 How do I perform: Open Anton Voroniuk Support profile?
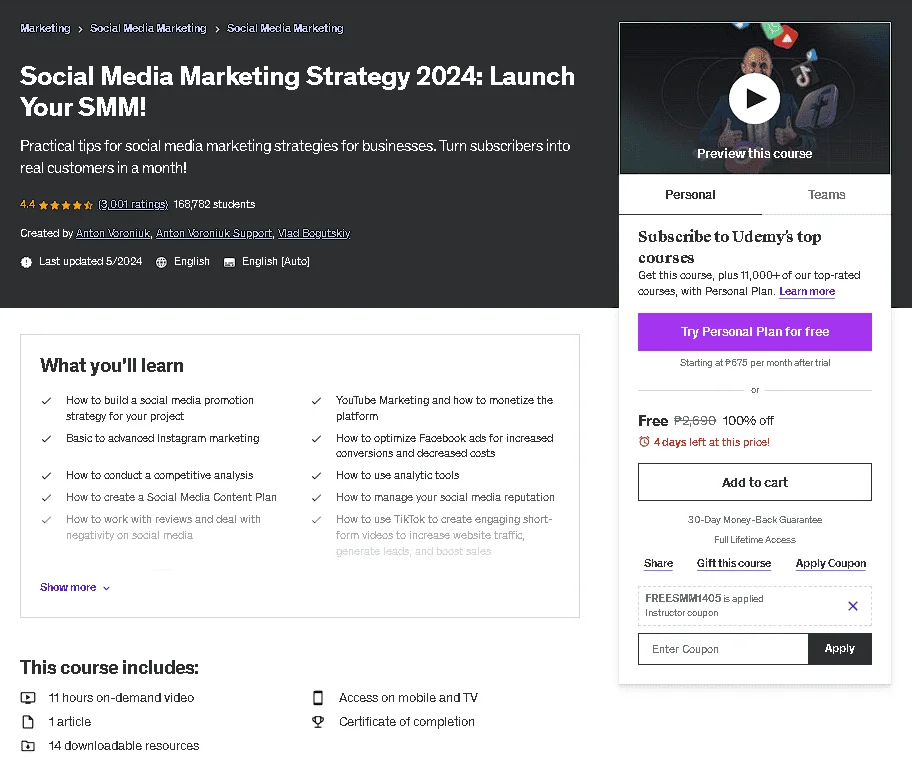[214, 233]
